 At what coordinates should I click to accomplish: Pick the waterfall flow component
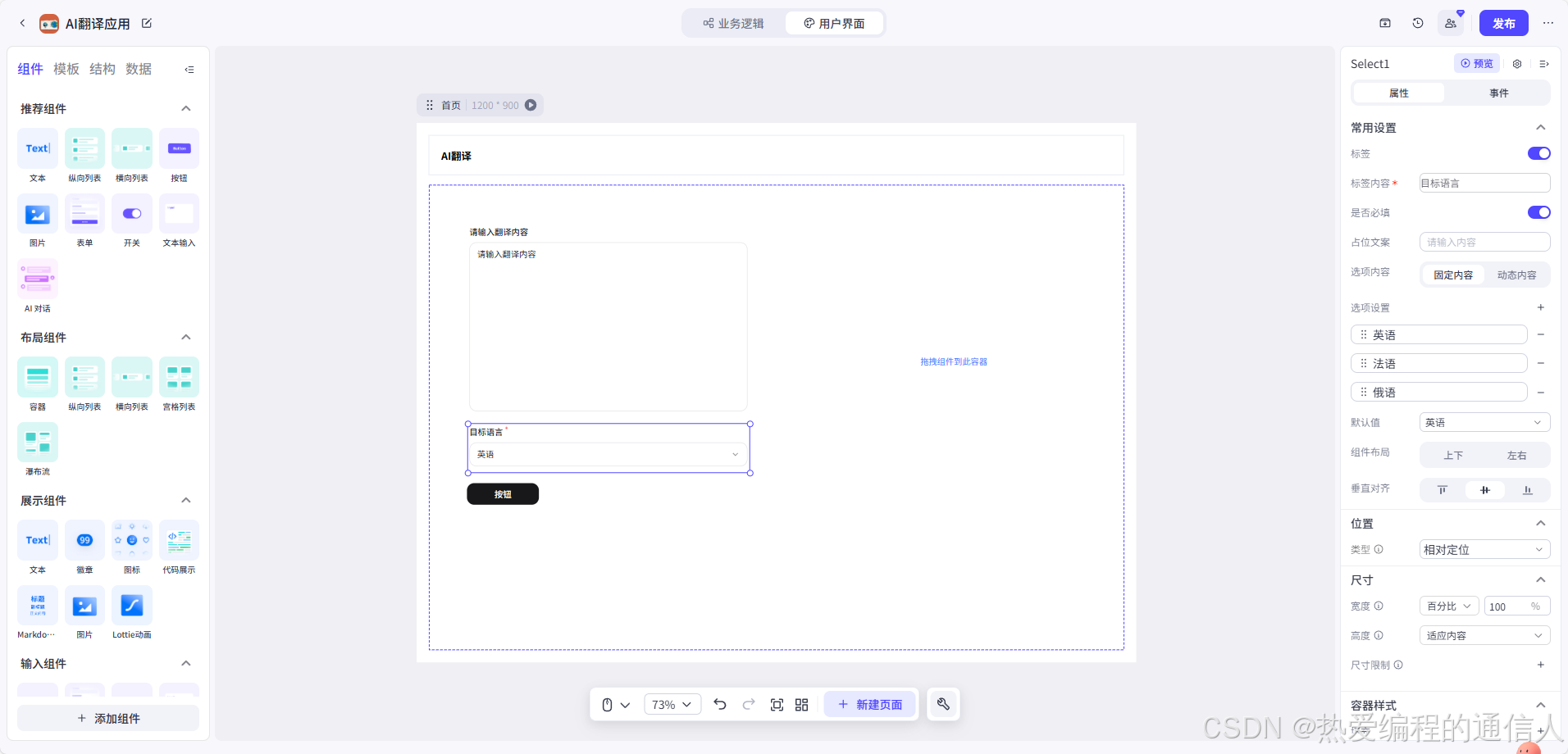point(38,443)
